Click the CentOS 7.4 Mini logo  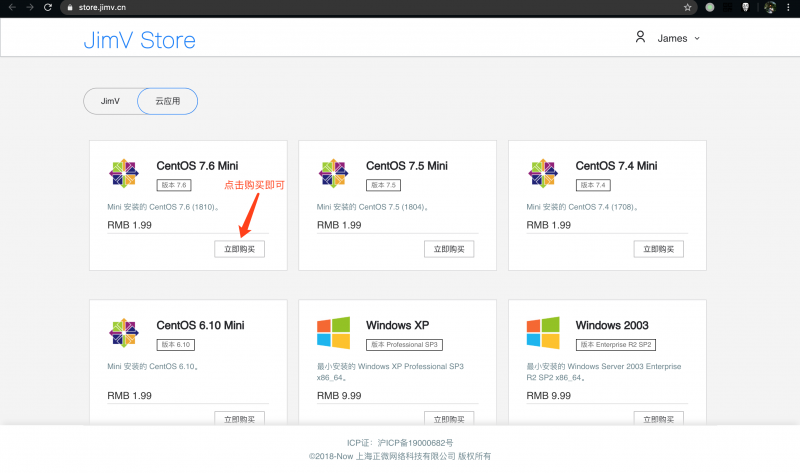543,173
